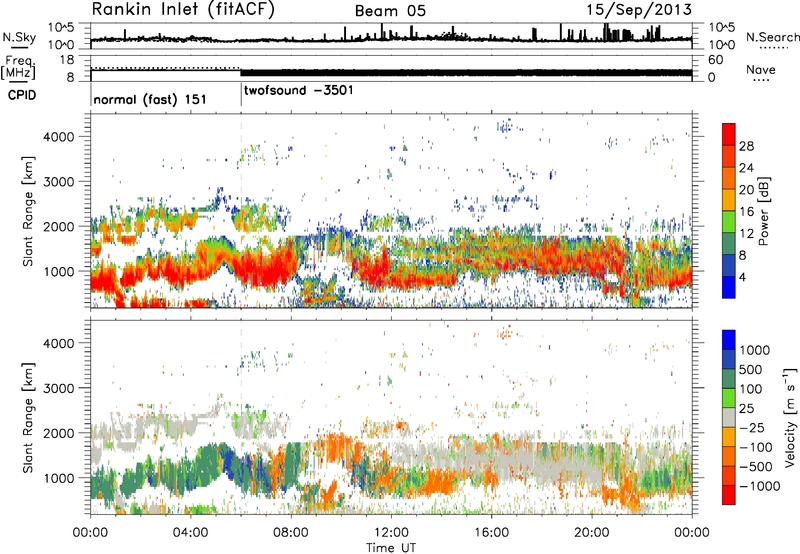The height and width of the screenshot is (554, 800).
Task: Click the 'Time UT' axis label
Action: pyautogui.click(x=391, y=548)
